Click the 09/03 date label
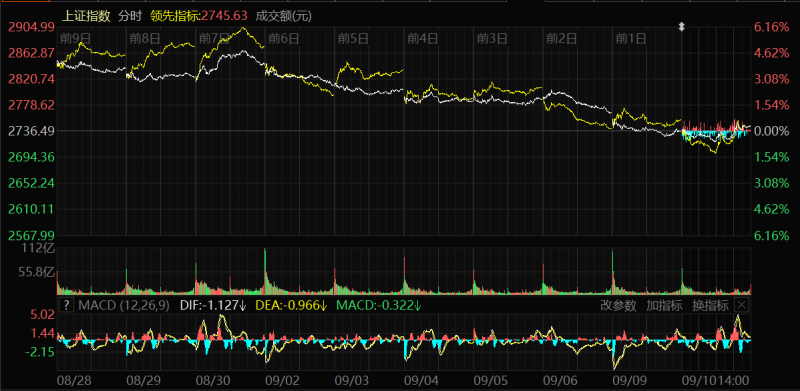Viewport: 800px width, 391px height. coord(352,381)
